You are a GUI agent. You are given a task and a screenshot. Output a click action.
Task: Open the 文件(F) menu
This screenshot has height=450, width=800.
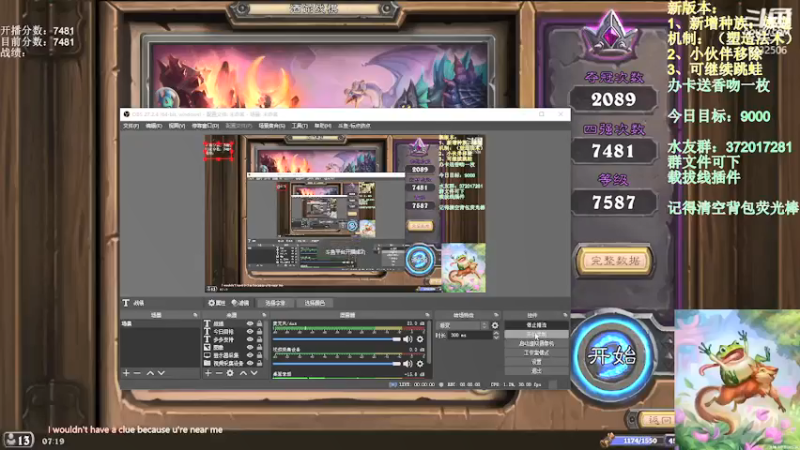(131, 126)
